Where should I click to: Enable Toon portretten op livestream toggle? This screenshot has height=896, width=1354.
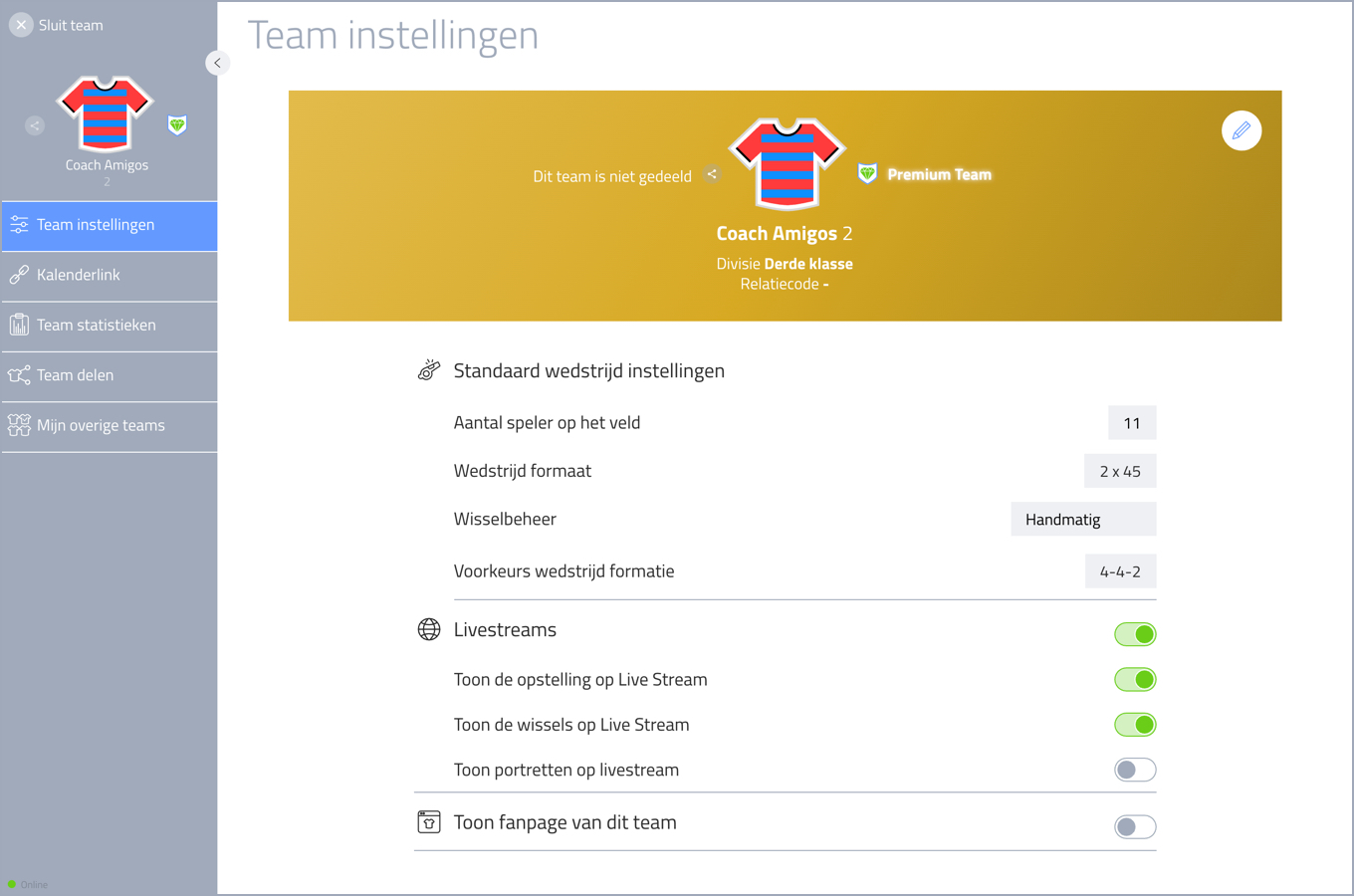pyautogui.click(x=1135, y=770)
